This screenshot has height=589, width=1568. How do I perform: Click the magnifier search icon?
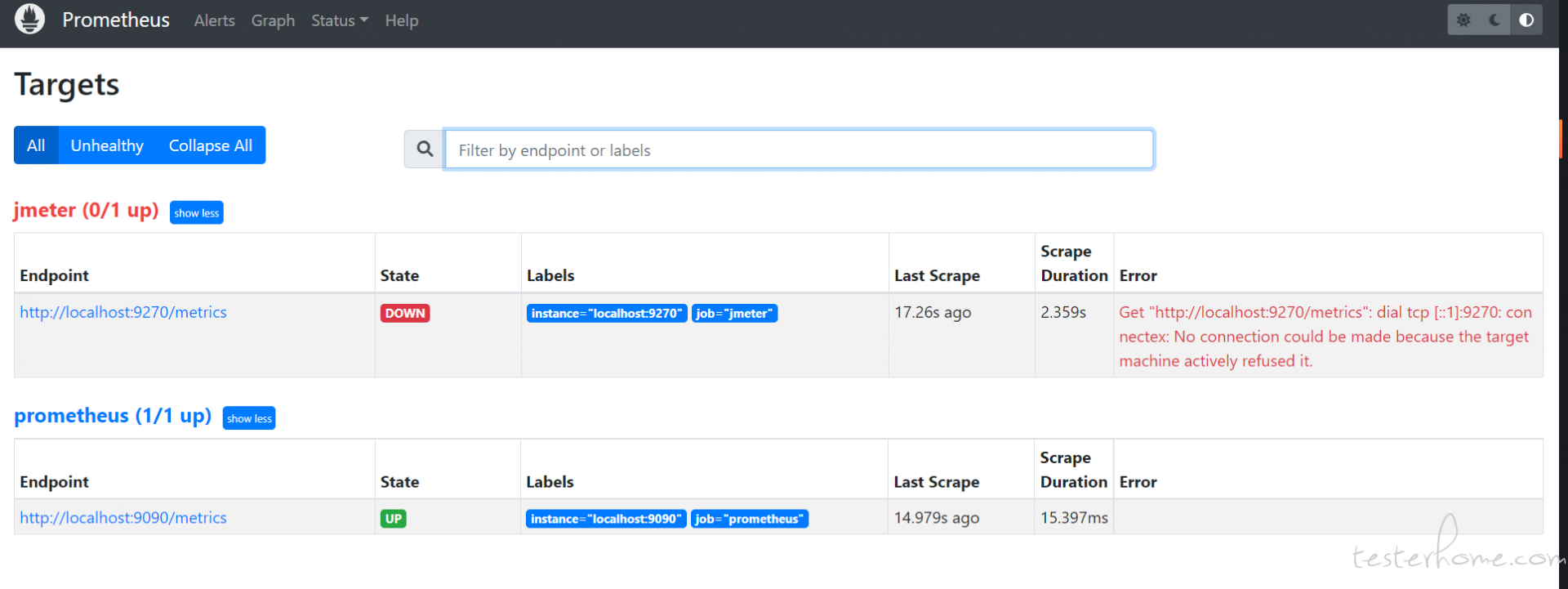pyautogui.click(x=425, y=149)
